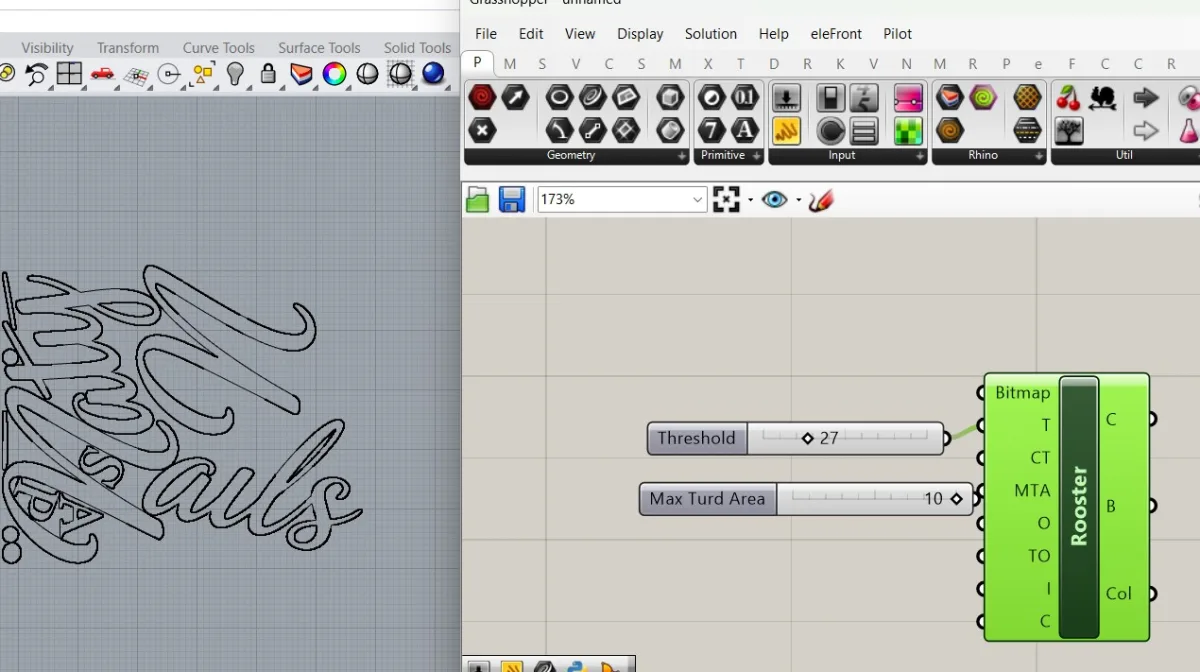Open the Display menu in Grasshopper
Image resolution: width=1200 pixels, height=672 pixels.
point(640,34)
